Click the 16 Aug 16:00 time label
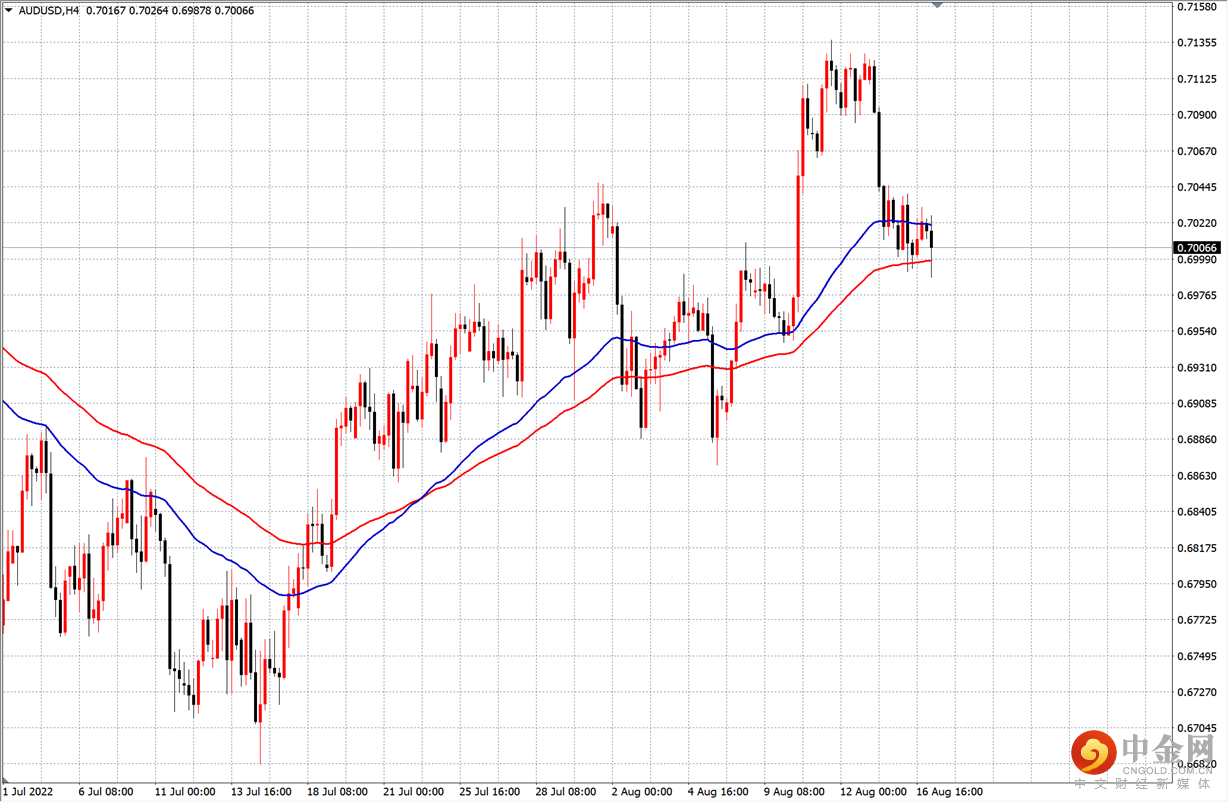The image size is (1228, 802). [948, 792]
